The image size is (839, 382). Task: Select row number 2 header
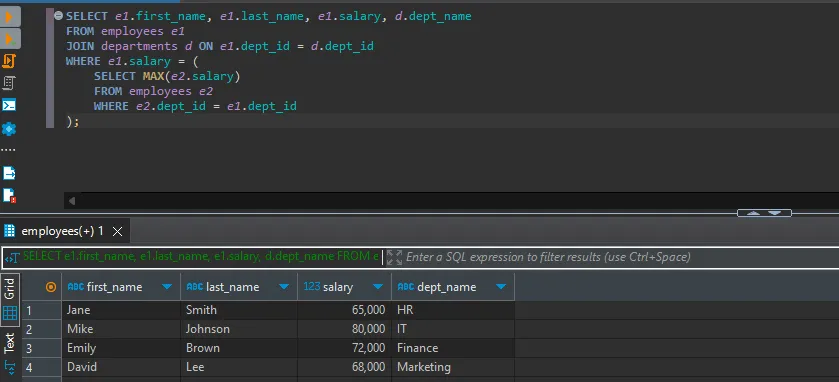tap(42, 329)
